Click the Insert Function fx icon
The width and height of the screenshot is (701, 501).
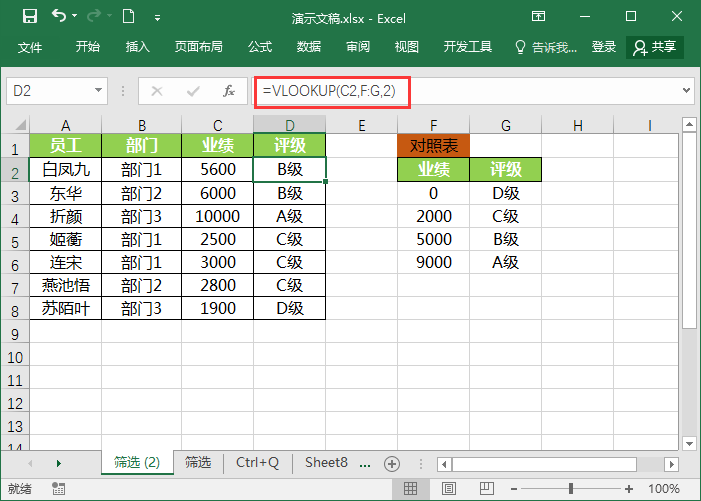(228, 91)
